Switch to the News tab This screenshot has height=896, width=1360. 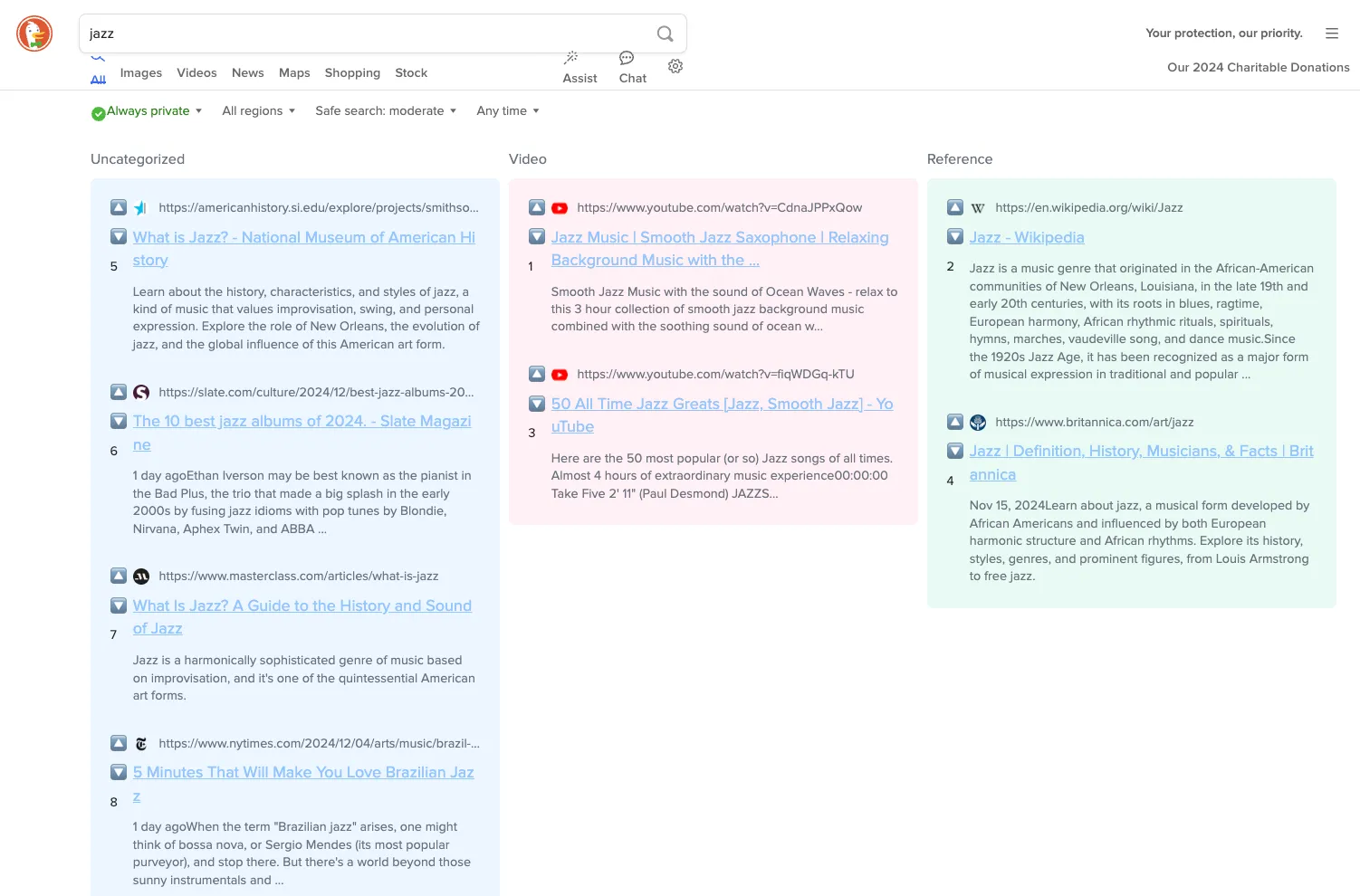247,73
